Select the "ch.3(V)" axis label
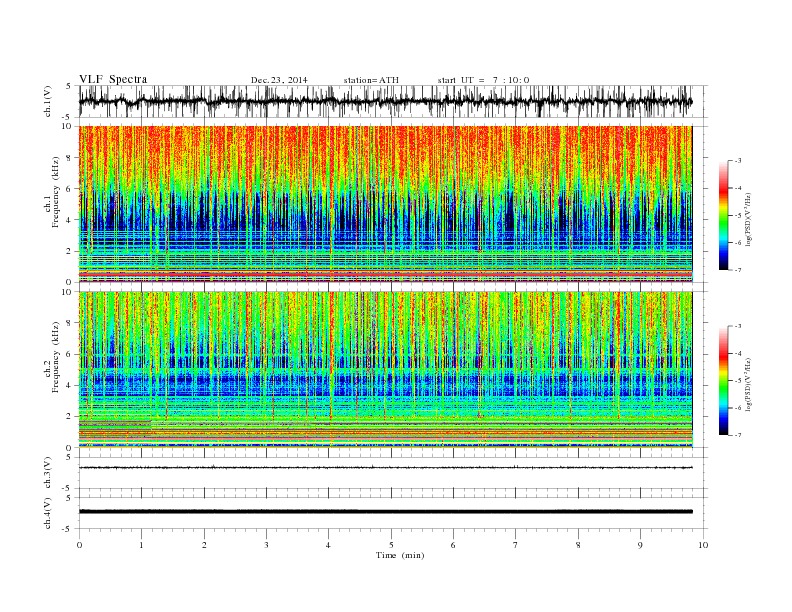Image resolution: width=792 pixels, height=612 pixels. tap(47, 473)
